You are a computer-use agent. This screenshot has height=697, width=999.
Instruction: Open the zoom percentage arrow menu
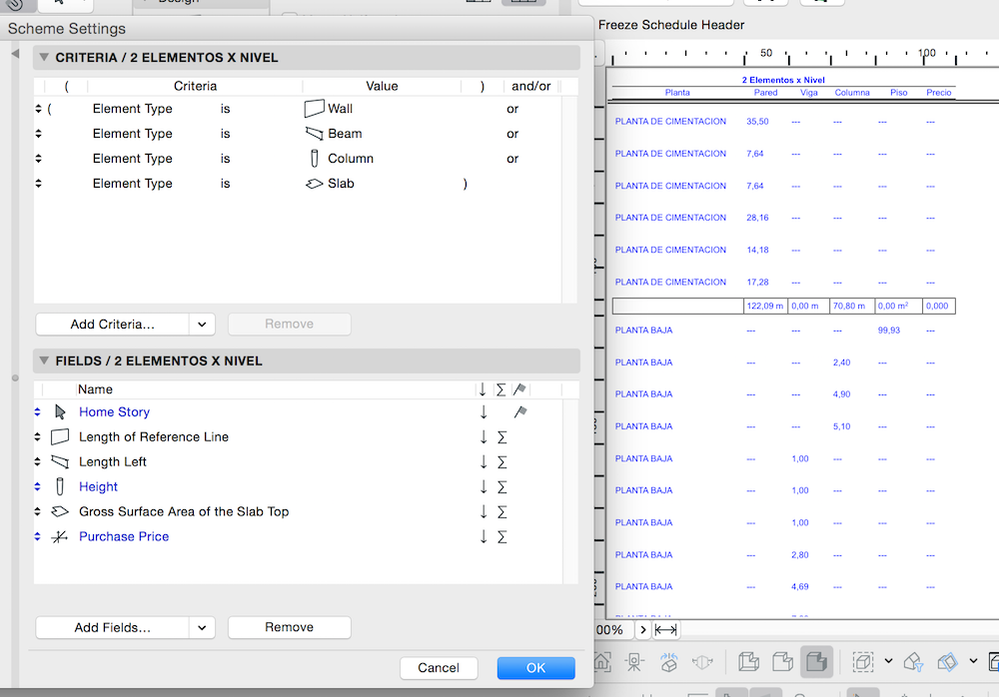coord(643,630)
